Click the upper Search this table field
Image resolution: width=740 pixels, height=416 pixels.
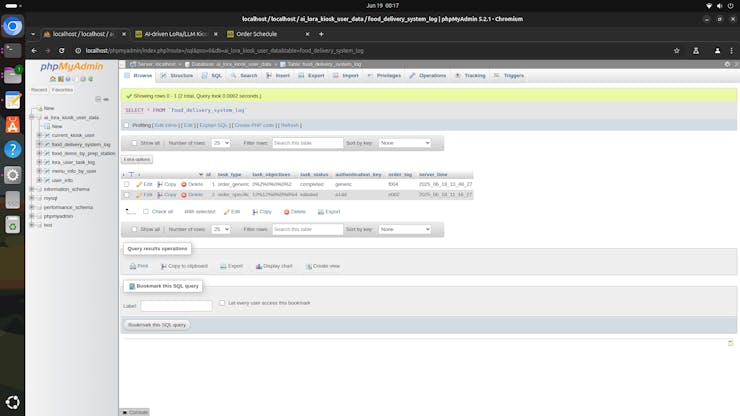[307, 143]
